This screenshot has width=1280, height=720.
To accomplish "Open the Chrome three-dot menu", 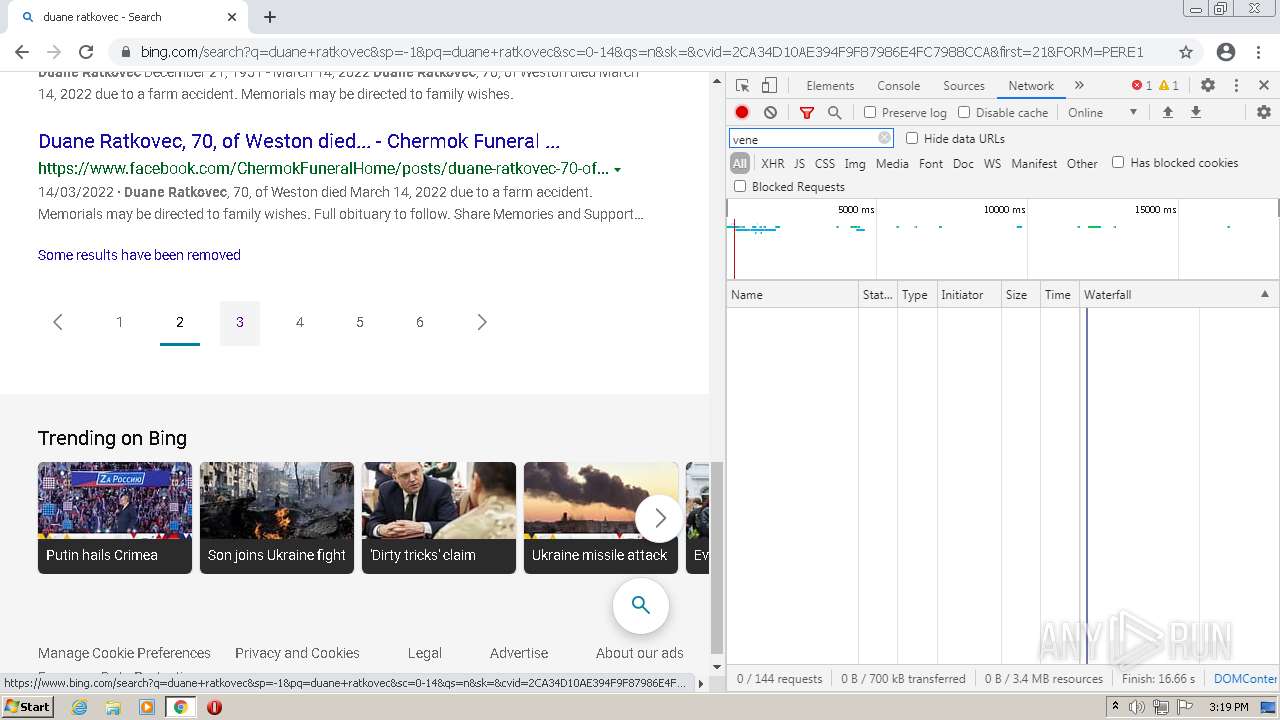I will point(1260,52).
